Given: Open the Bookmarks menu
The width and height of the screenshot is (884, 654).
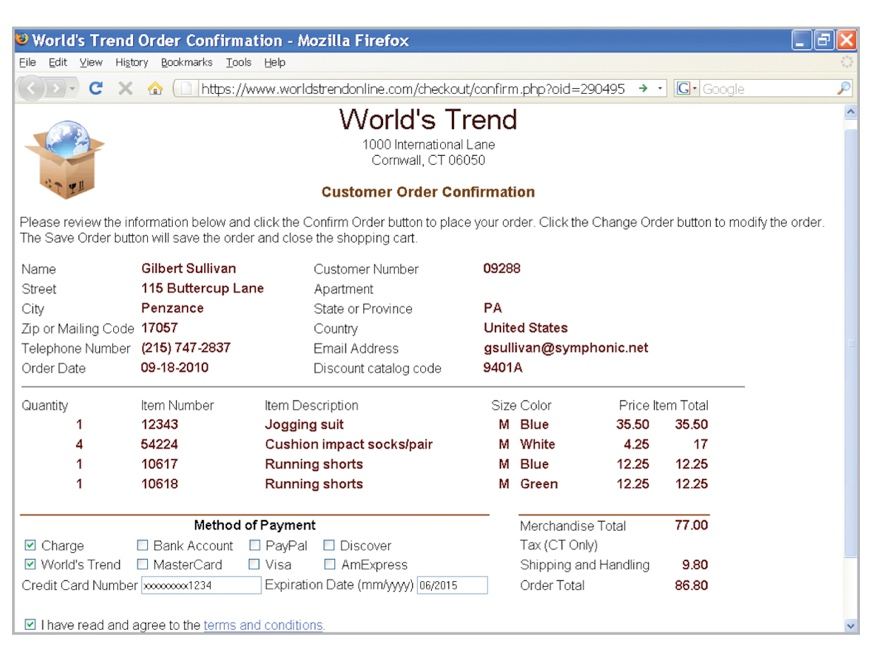Looking at the screenshot, I should click(186, 62).
